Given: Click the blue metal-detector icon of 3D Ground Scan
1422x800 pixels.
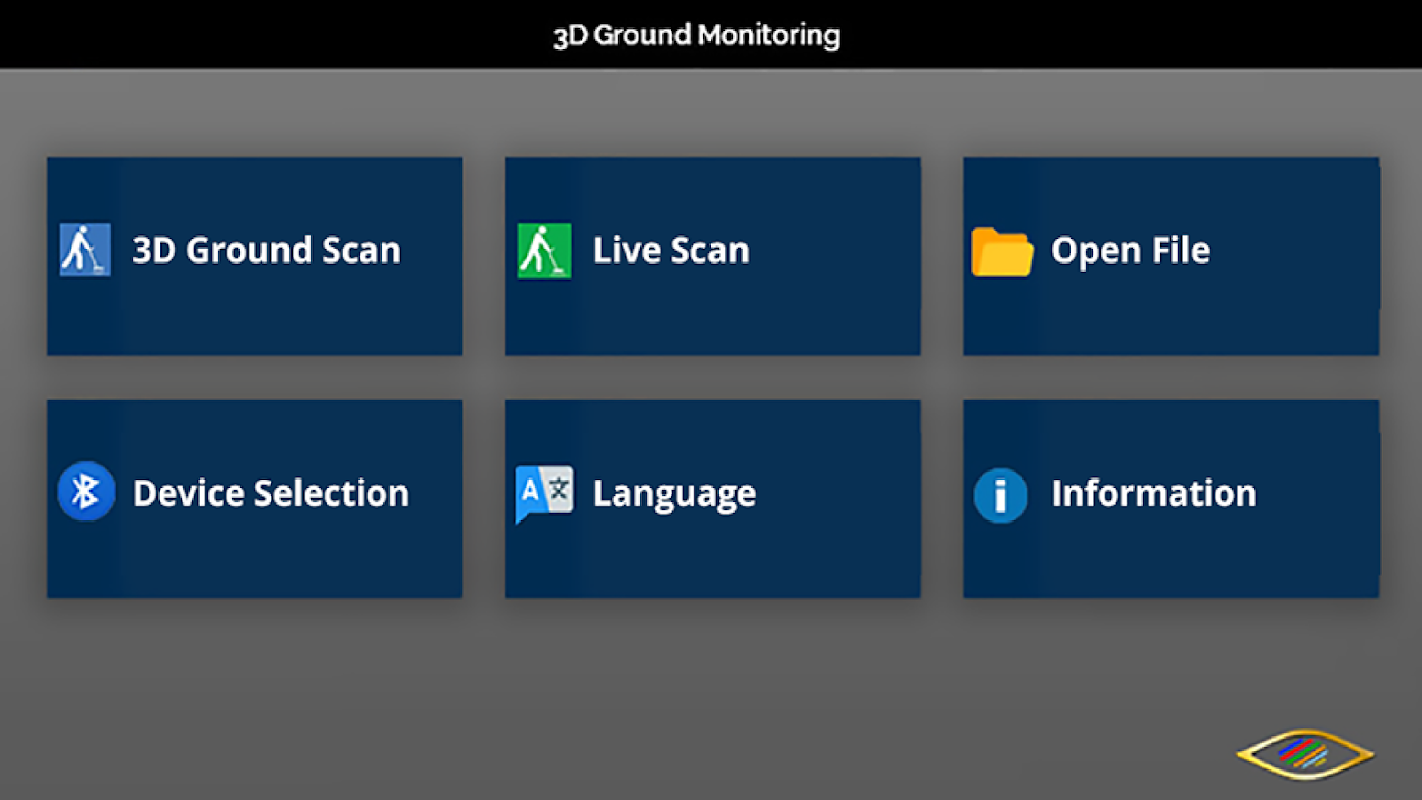Looking at the screenshot, I should coord(85,250).
